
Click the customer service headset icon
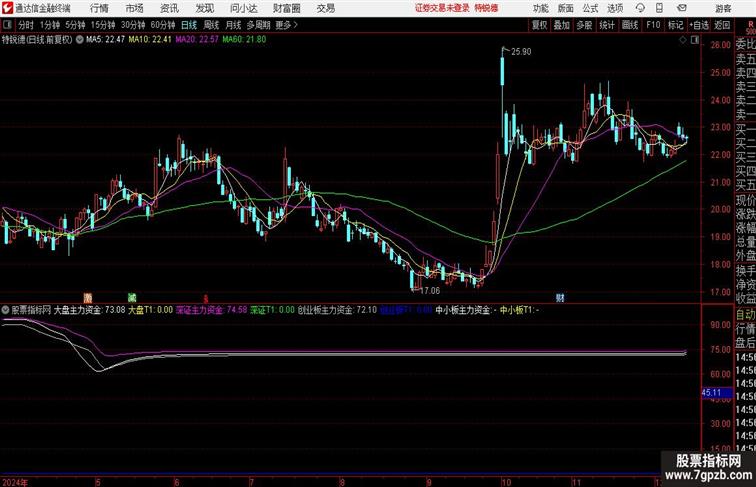[x=640, y=8]
